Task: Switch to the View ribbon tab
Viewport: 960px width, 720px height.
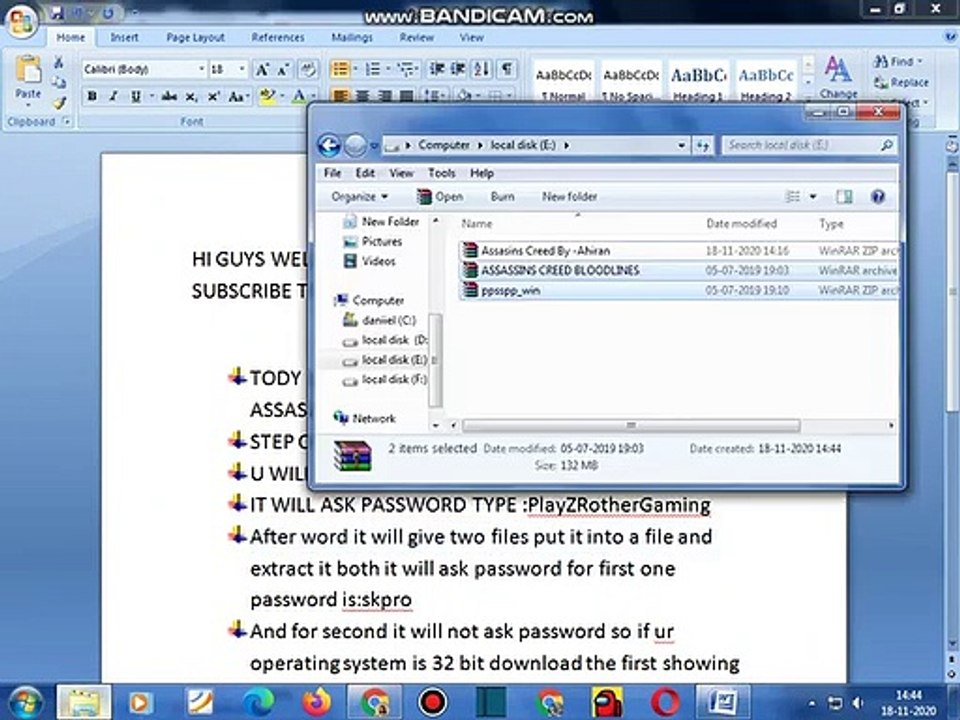Action: 471,37
